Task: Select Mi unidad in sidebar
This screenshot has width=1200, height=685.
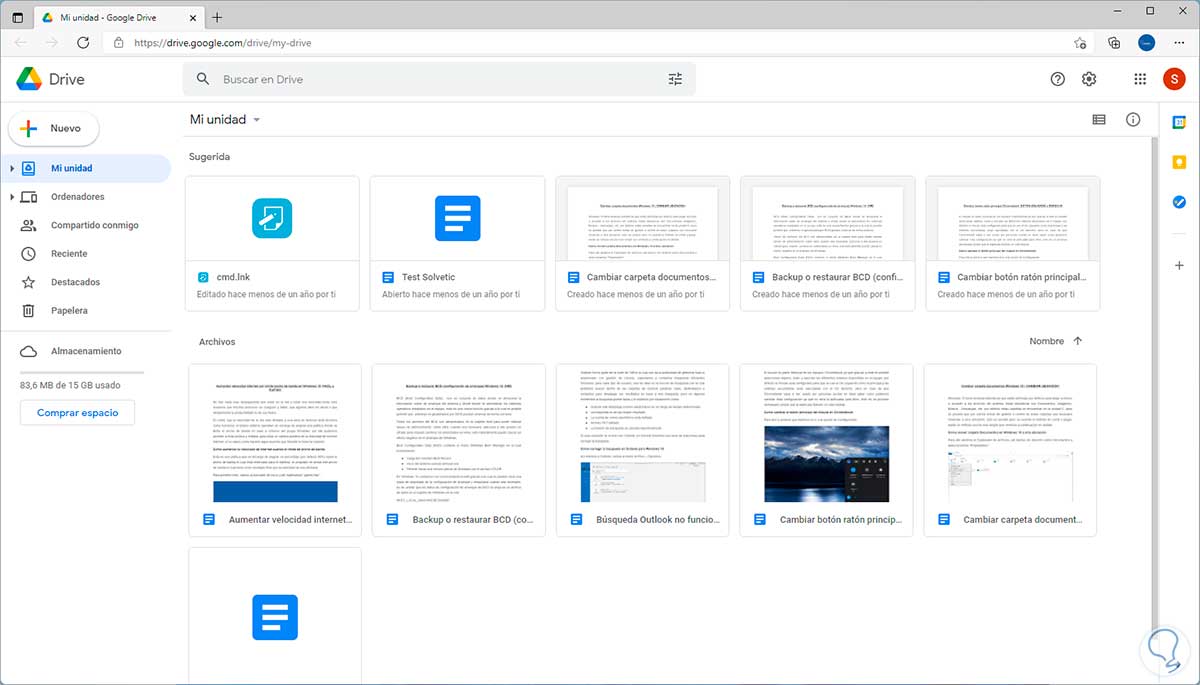Action: click(x=86, y=168)
